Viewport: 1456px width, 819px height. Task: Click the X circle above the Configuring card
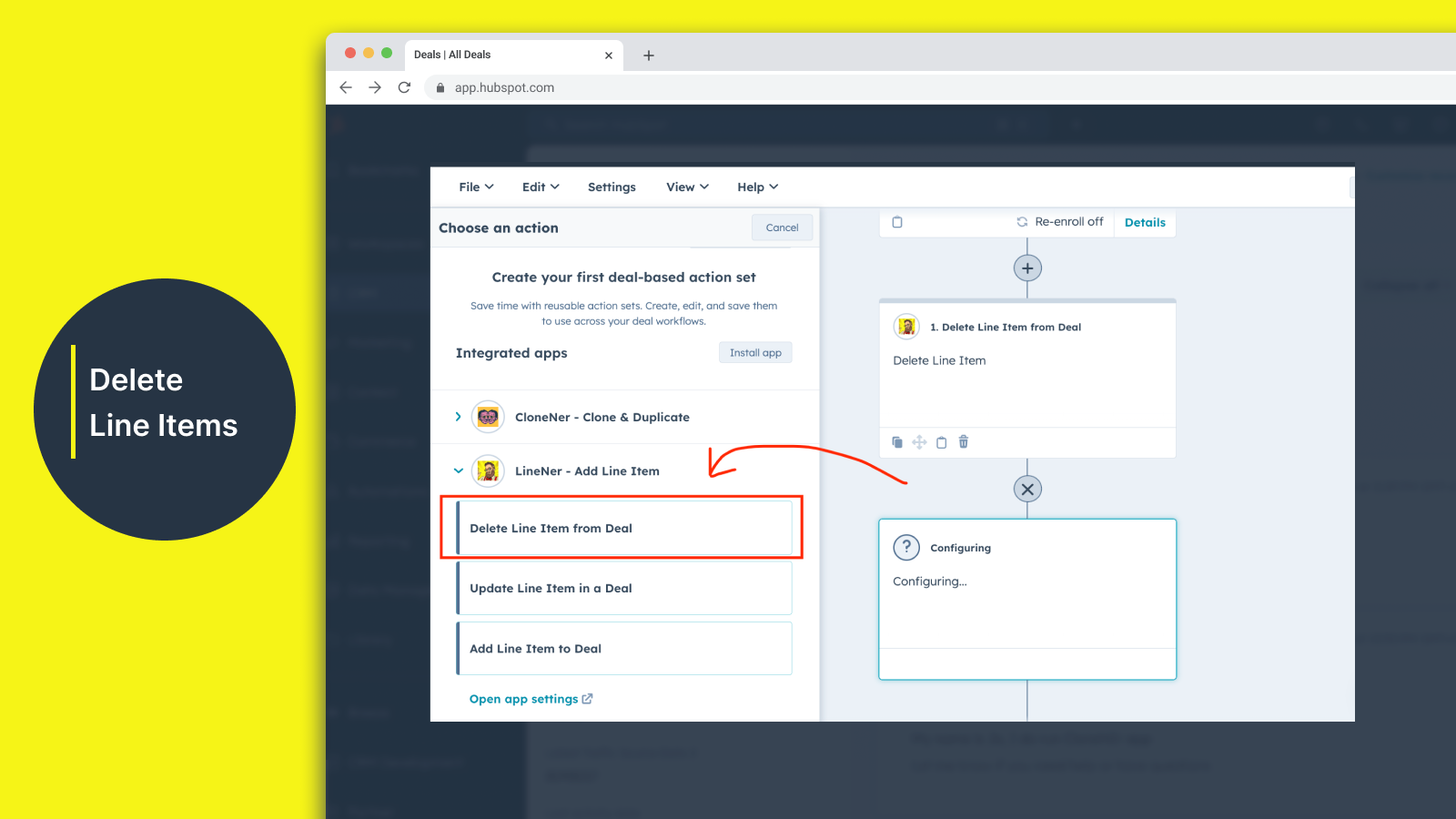pyautogui.click(x=1027, y=490)
